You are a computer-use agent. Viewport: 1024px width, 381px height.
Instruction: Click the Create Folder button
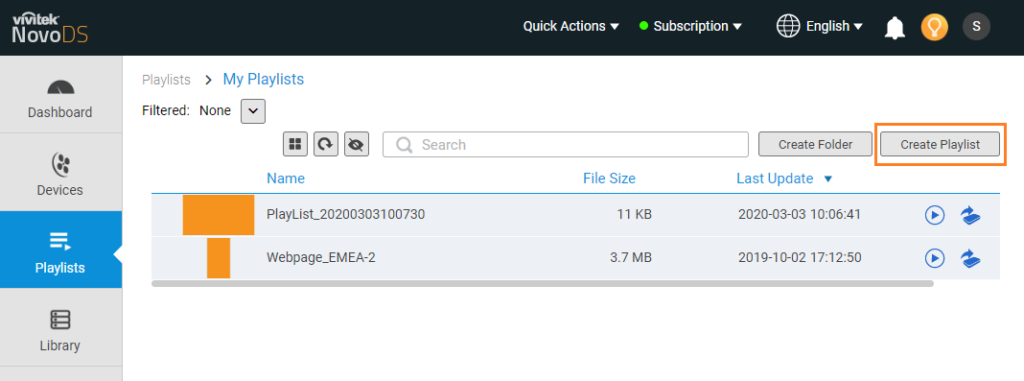815,144
